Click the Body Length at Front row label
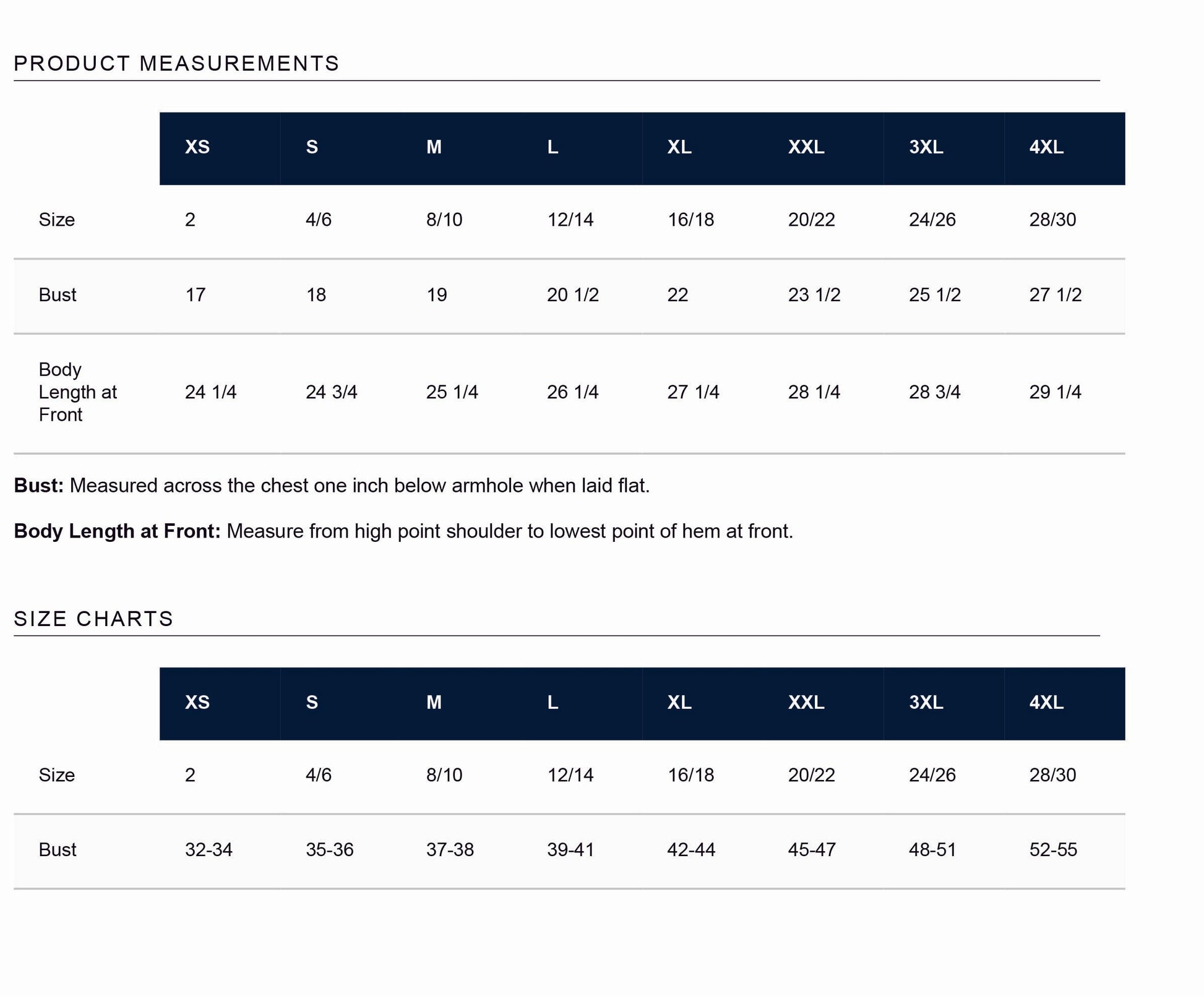The width and height of the screenshot is (1204, 996). [x=77, y=392]
